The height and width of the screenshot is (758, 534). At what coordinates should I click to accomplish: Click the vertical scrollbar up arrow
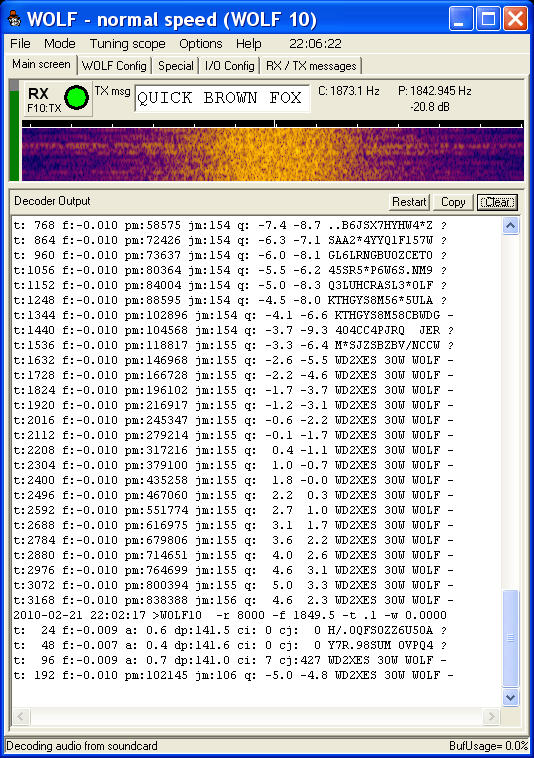click(511, 226)
